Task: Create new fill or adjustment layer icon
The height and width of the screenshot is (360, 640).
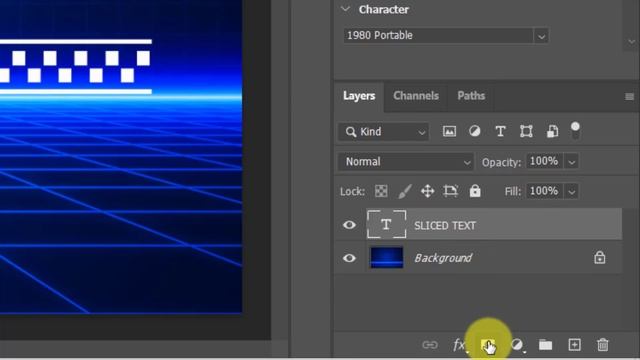Action: click(x=517, y=345)
